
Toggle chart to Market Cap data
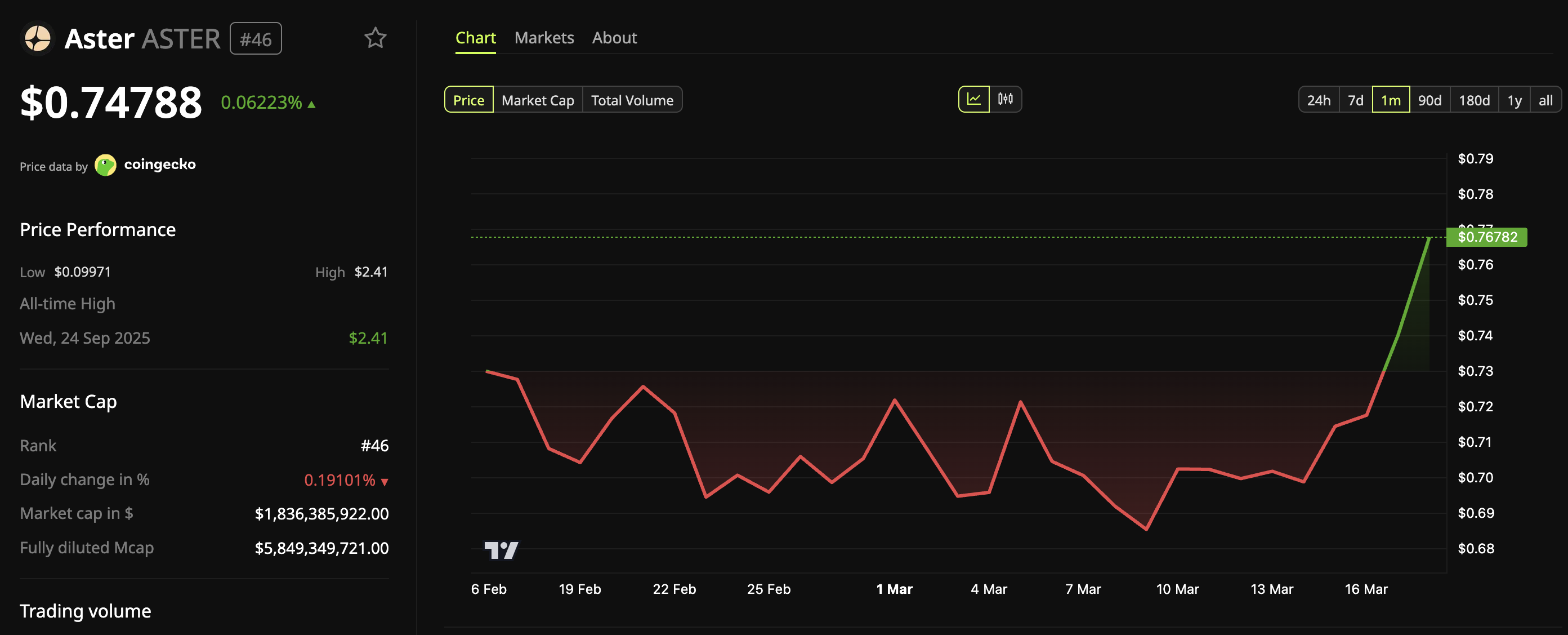(x=538, y=100)
